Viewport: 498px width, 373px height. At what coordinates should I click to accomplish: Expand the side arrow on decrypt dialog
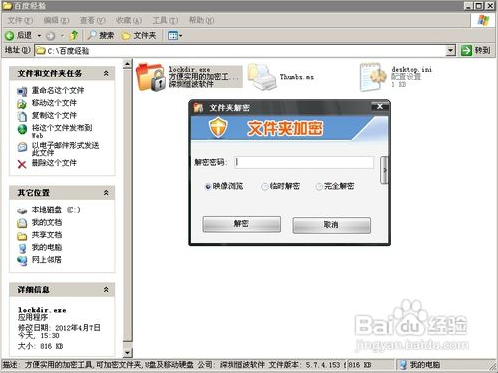pos(384,170)
